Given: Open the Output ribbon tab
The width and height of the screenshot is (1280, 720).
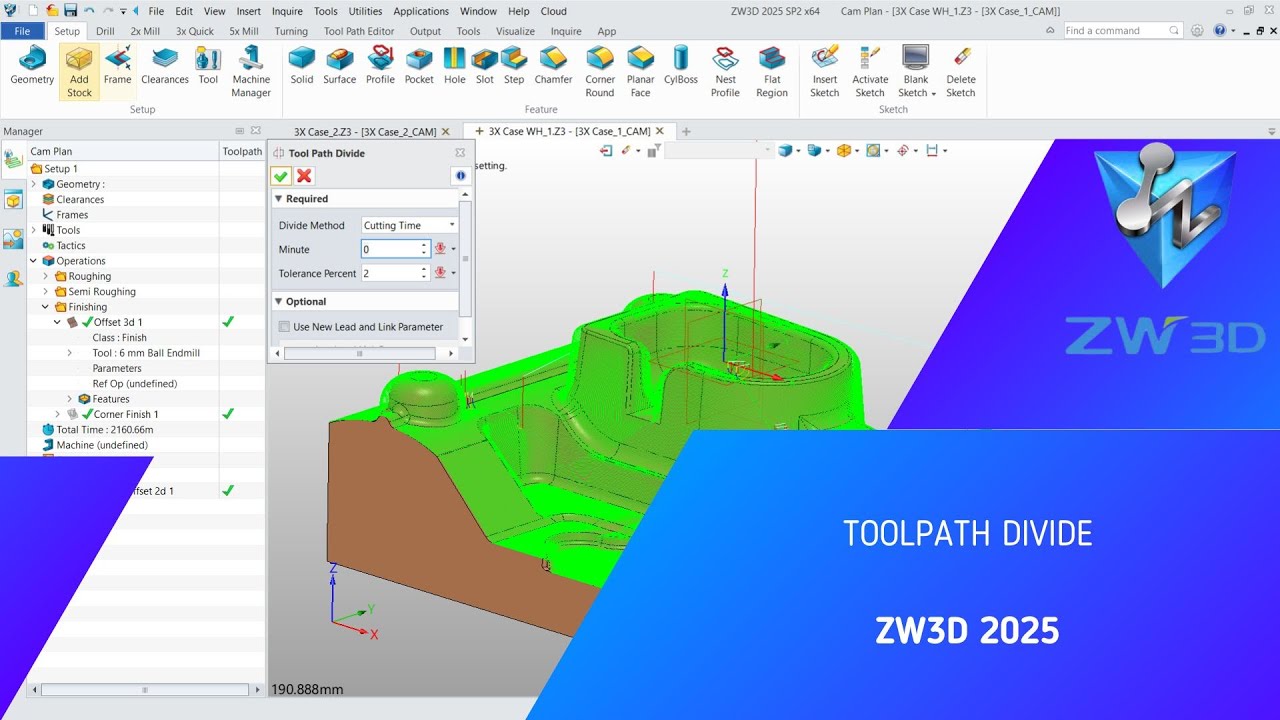Looking at the screenshot, I should [x=425, y=31].
